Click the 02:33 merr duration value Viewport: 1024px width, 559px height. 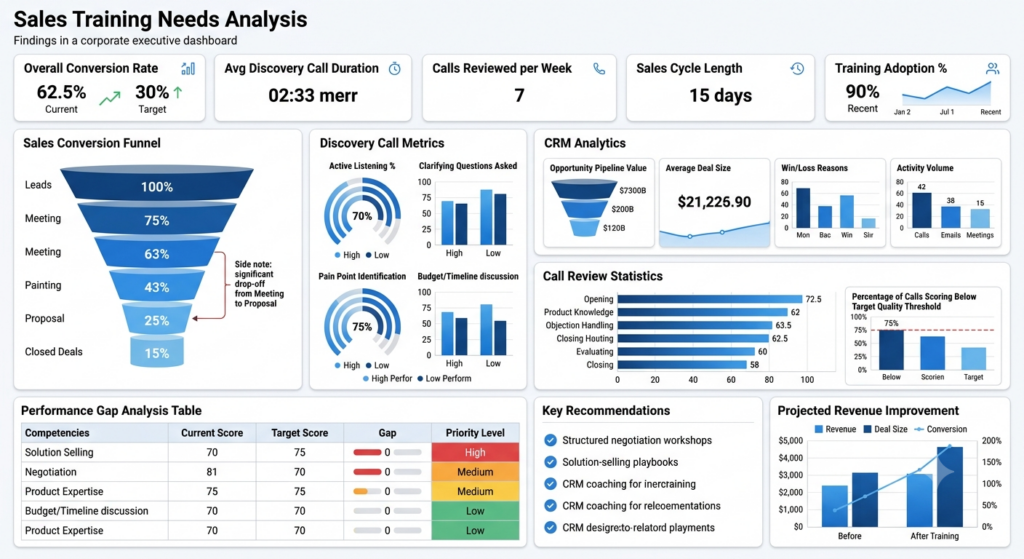(313, 95)
